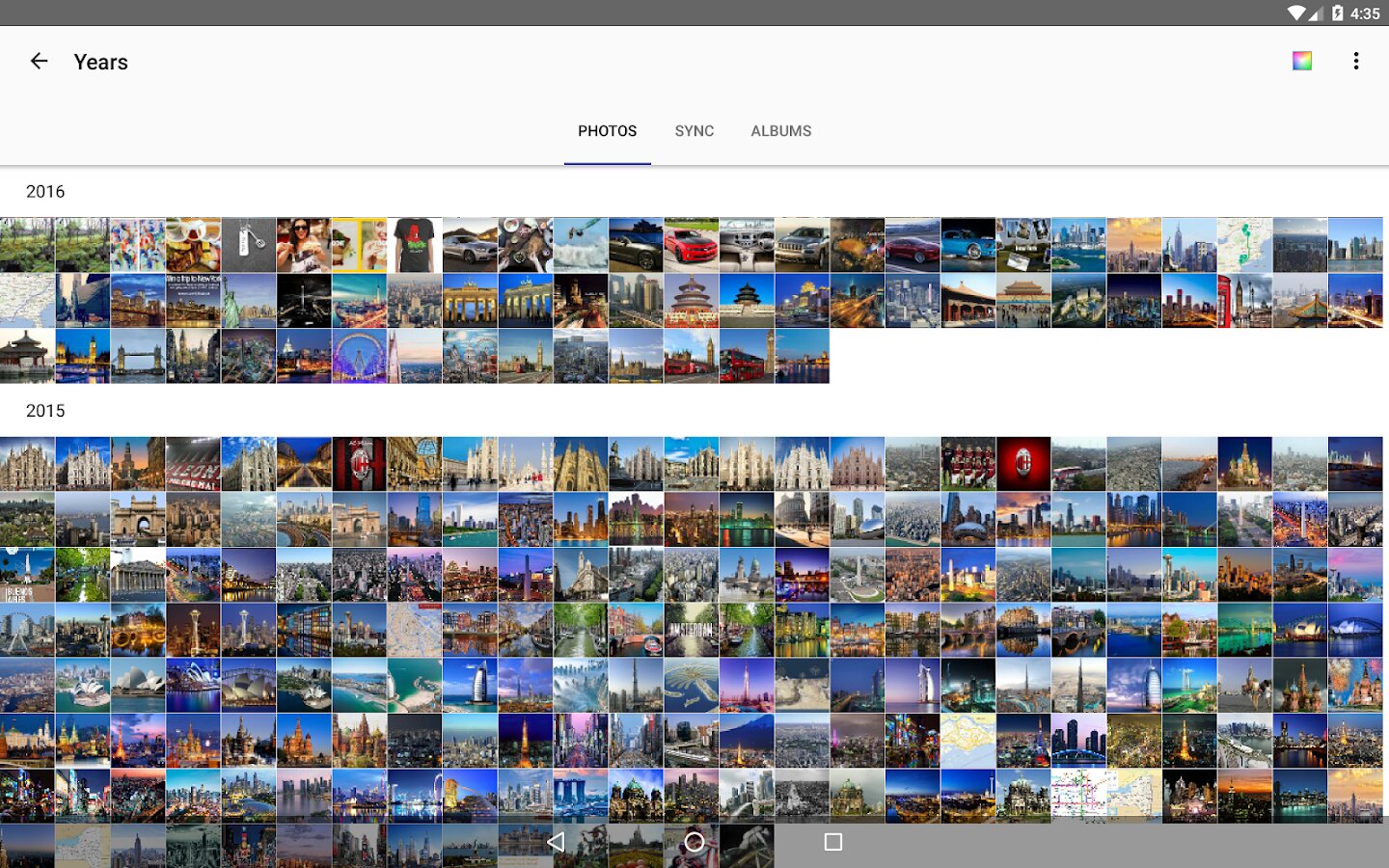Tap the Wi-Fi status icon
1389x868 pixels.
[1296, 13]
